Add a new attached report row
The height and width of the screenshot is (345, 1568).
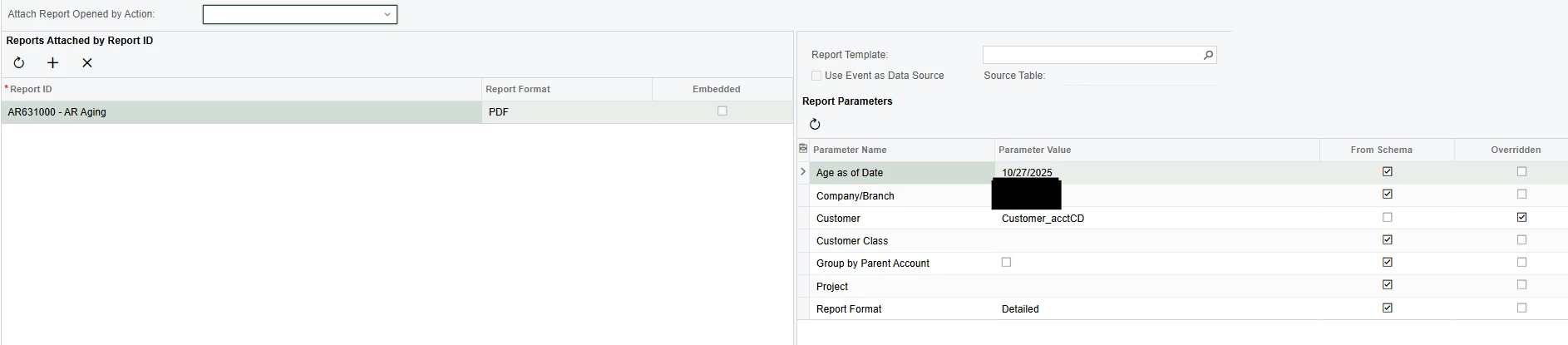(53, 63)
